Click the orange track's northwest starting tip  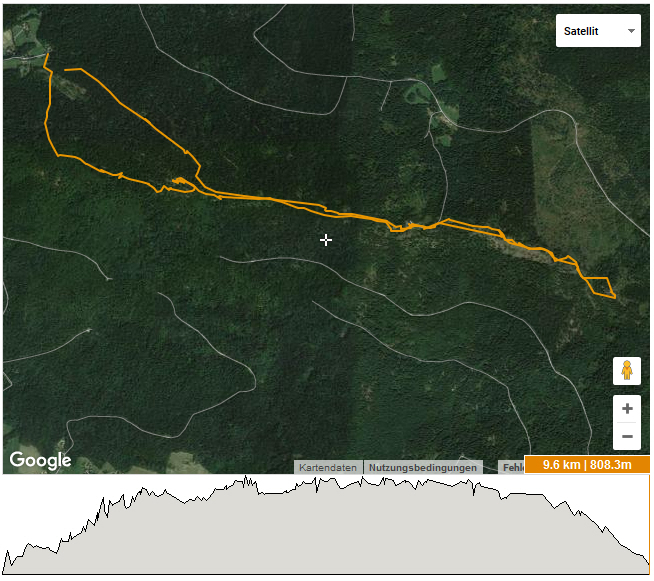pyautogui.click(x=47, y=56)
